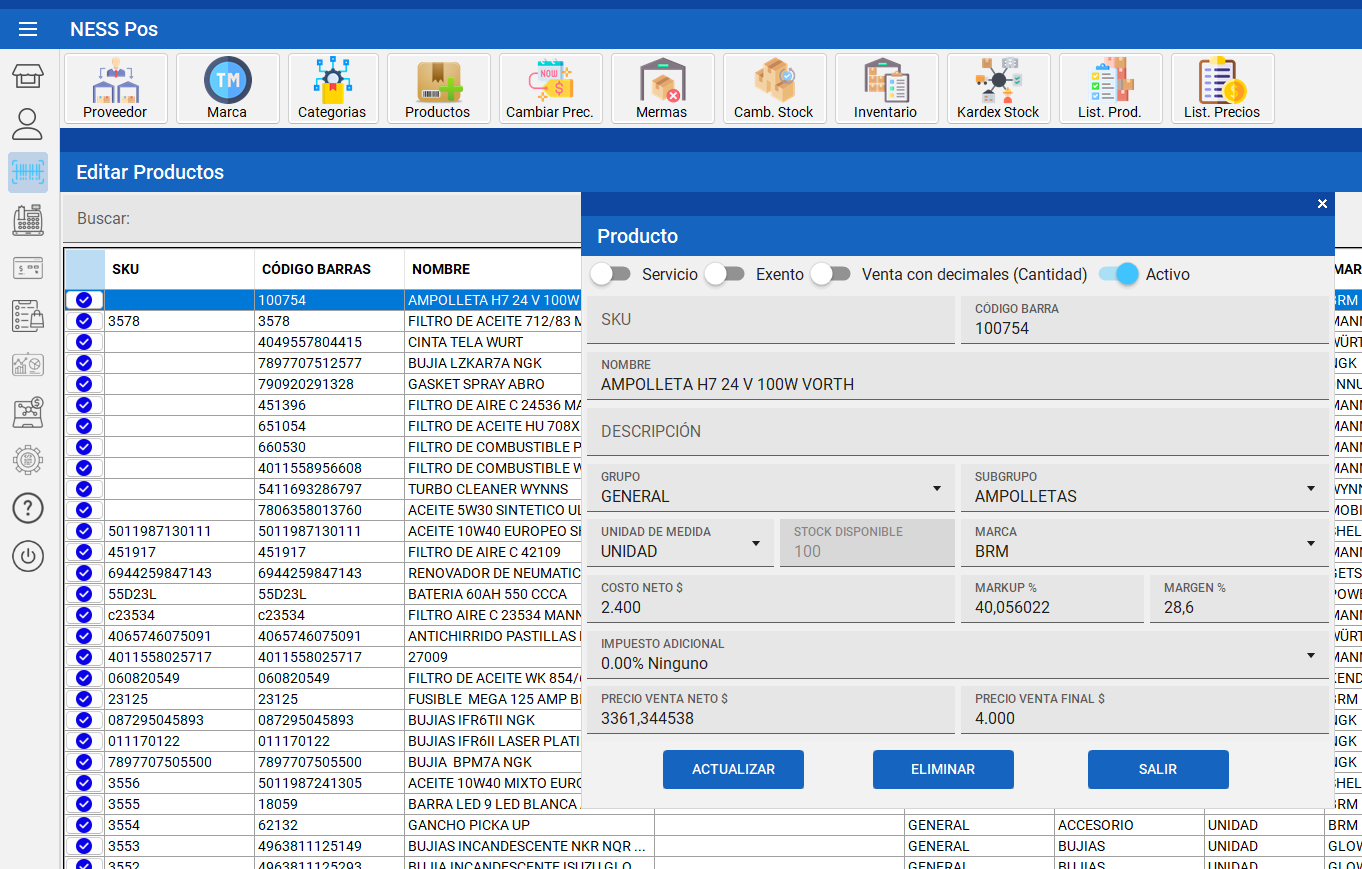
Task: Toggle the Servicio switch
Action: pos(611,274)
